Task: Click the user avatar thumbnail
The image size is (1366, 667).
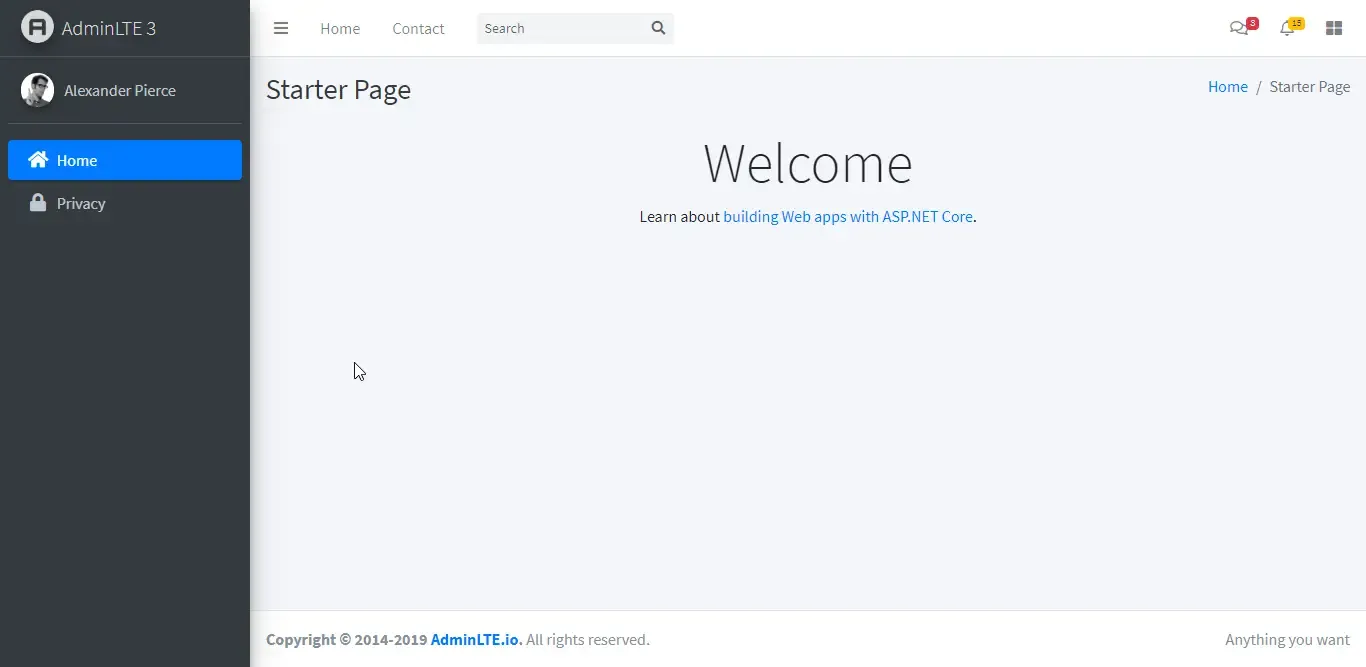Action: tap(37, 90)
